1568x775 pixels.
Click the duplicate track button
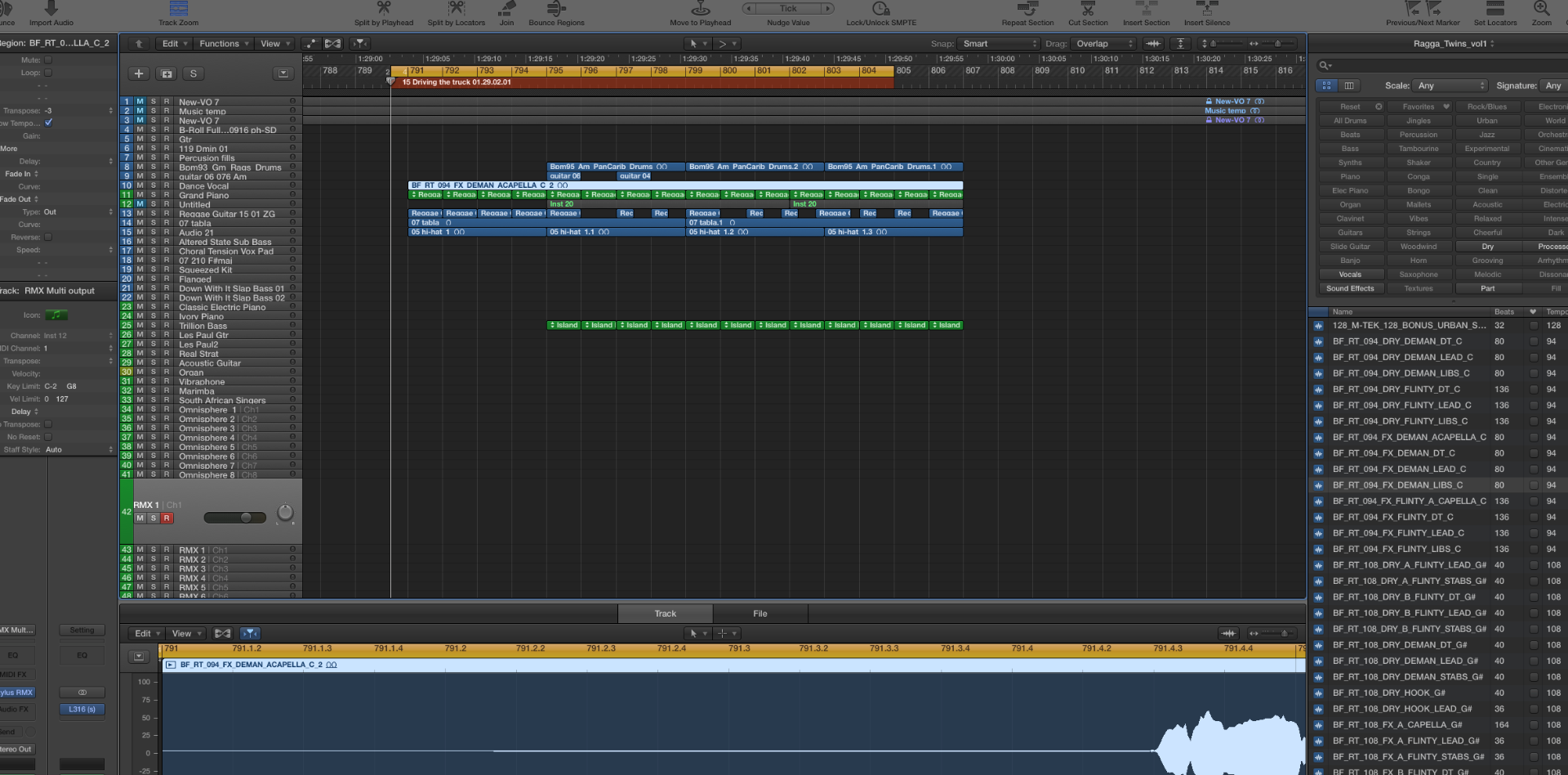pos(167,73)
